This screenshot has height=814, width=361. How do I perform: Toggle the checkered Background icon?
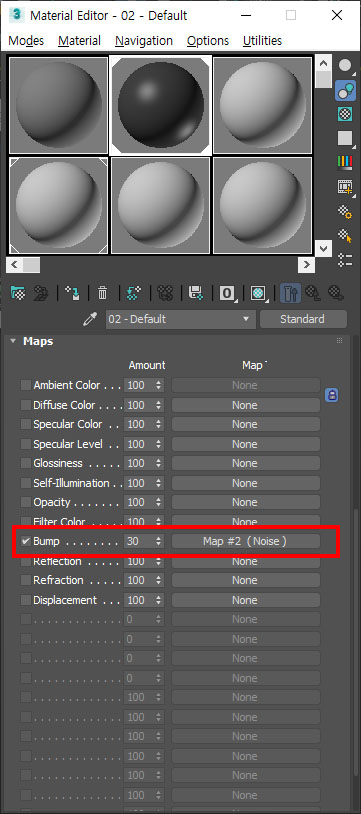(345, 114)
